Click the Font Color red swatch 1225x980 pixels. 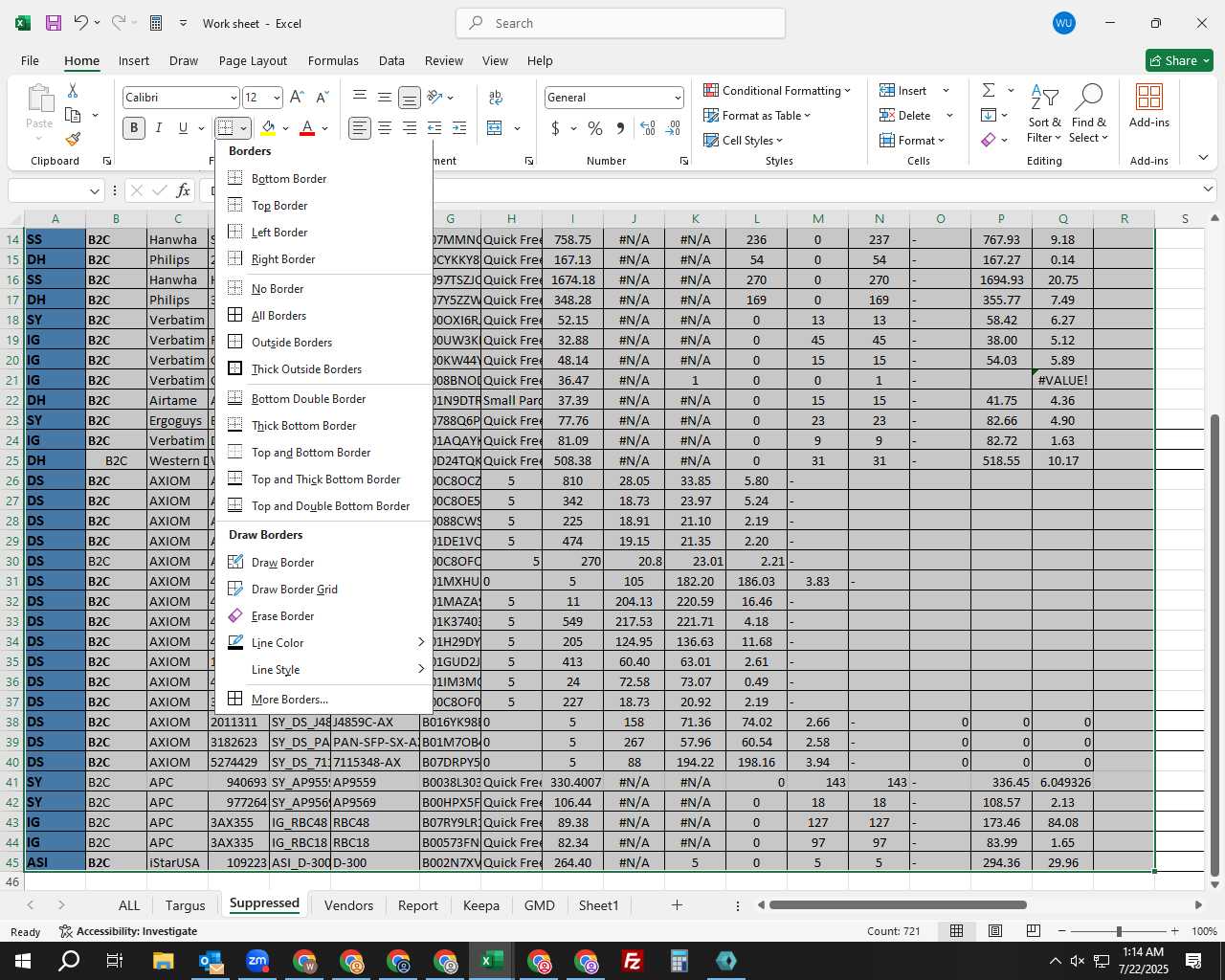(x=307, y=127)
